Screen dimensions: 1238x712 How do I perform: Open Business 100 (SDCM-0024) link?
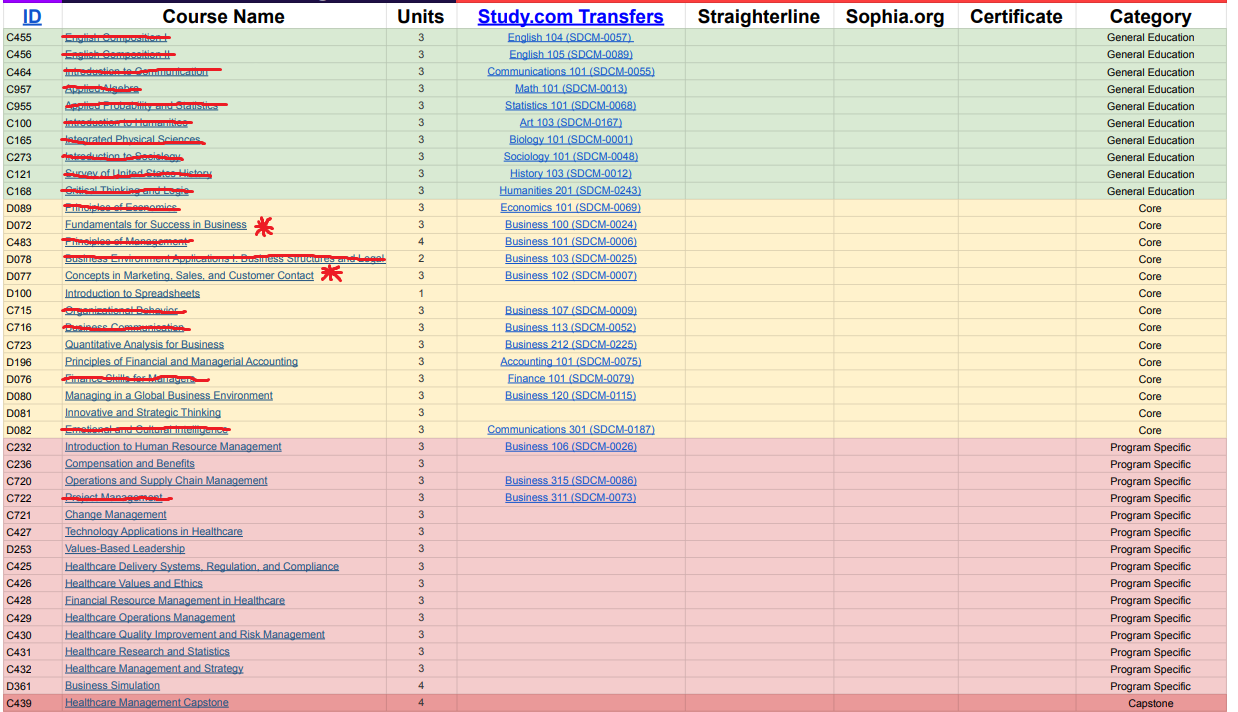click(x=570, y=225)
